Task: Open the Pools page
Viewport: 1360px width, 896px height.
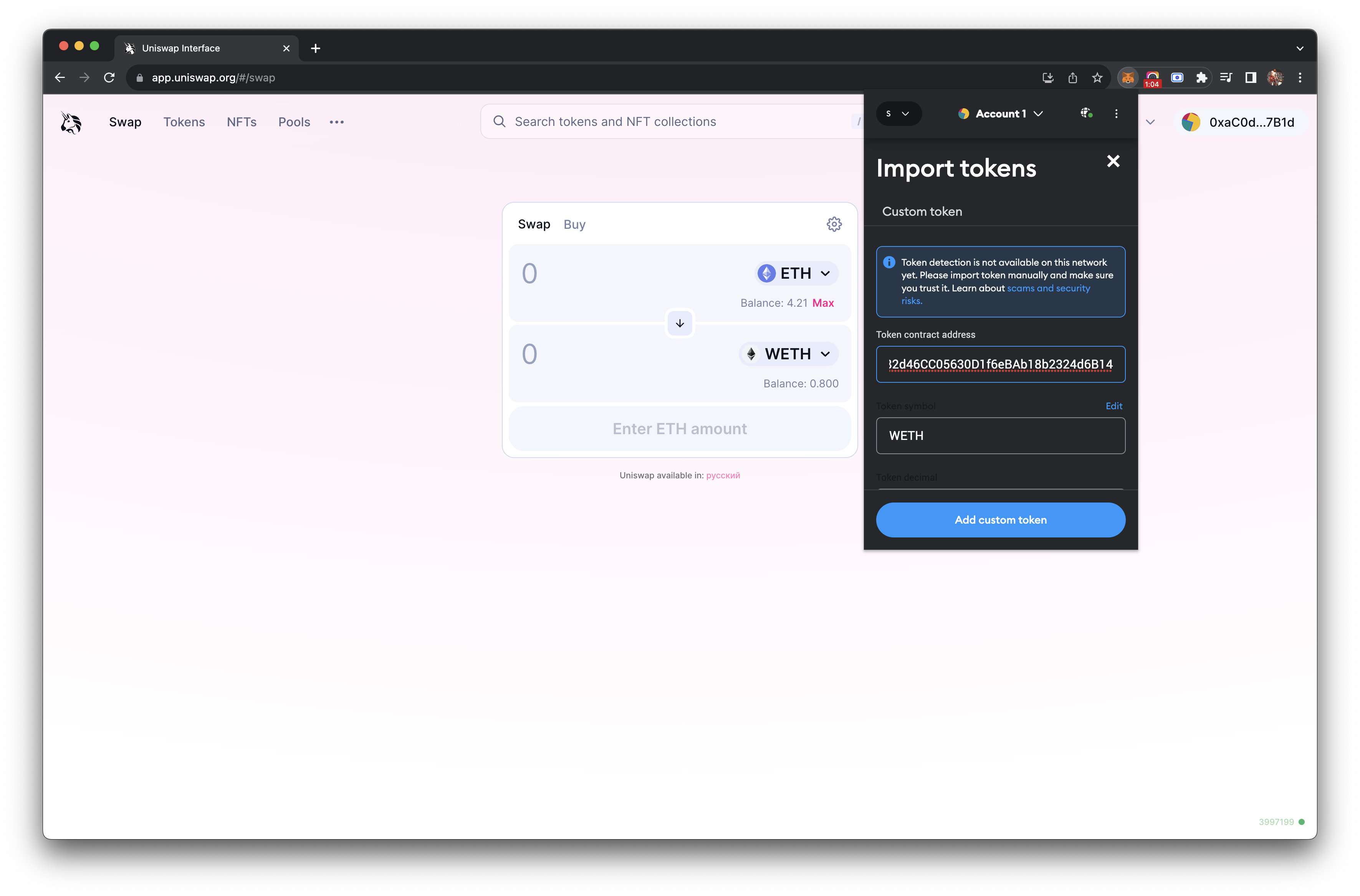Action: [x=294, y=122]
